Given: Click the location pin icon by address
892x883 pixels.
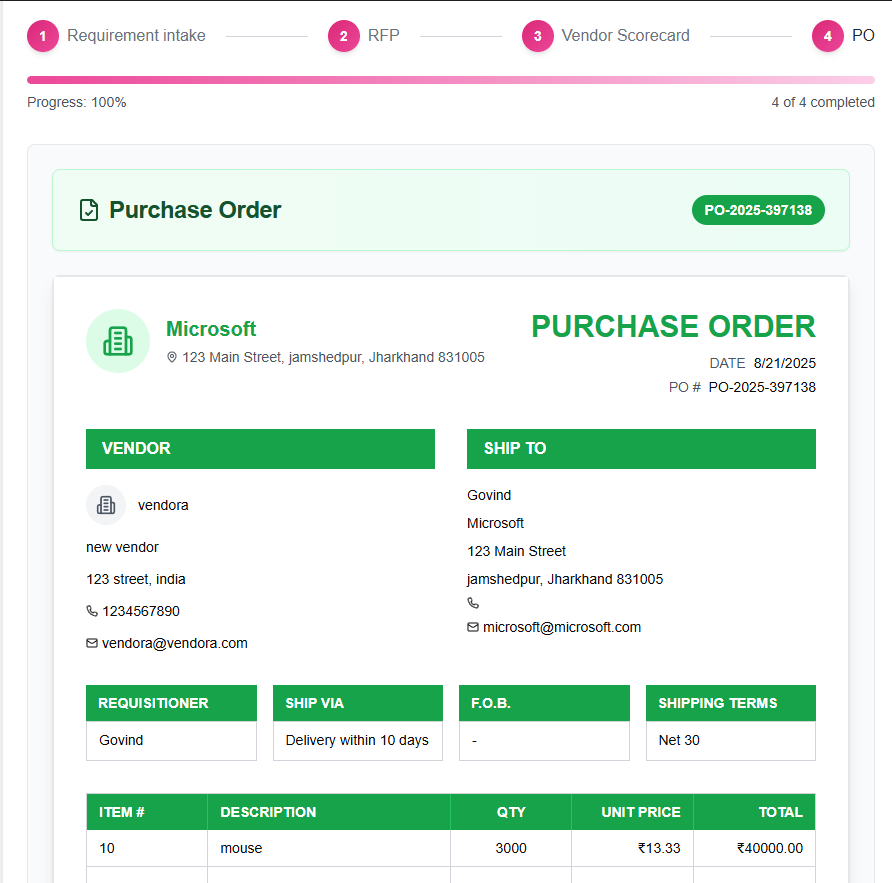Looking at the screenshot, I should click(x=171, y=357).
